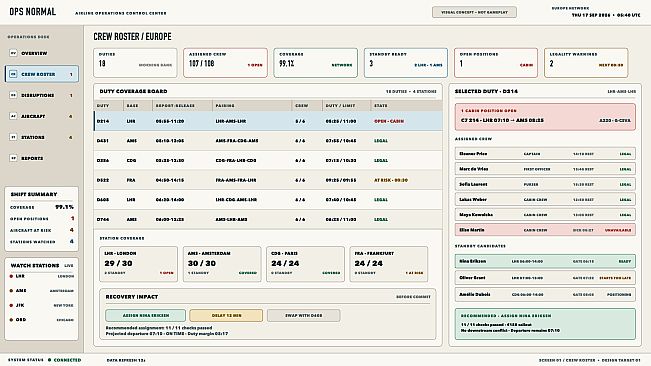Open the Aircraft section
This screenshot has width=651, height=366.
[42, 116]
